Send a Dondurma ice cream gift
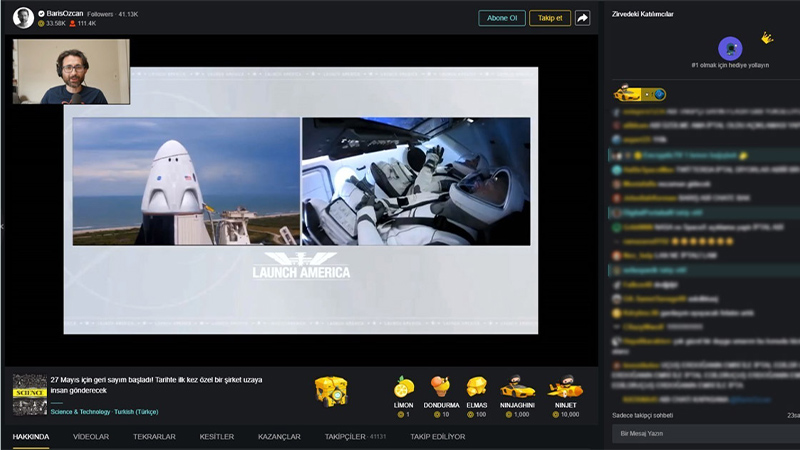 441,396
